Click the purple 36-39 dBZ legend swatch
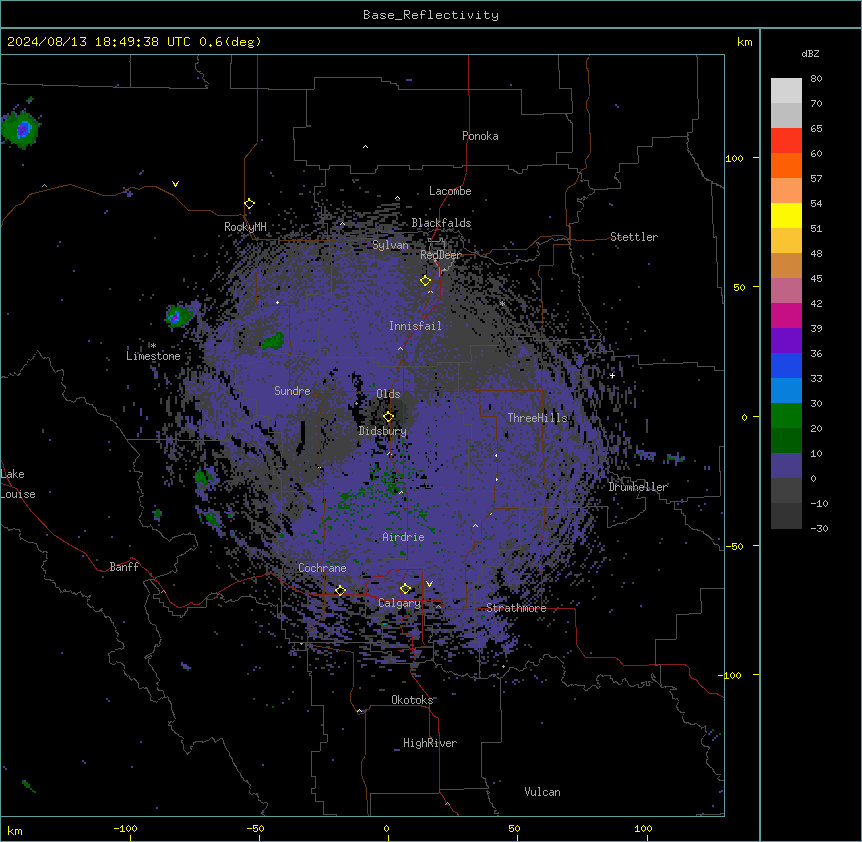This screenshot has height=842, width=862. 786,341
